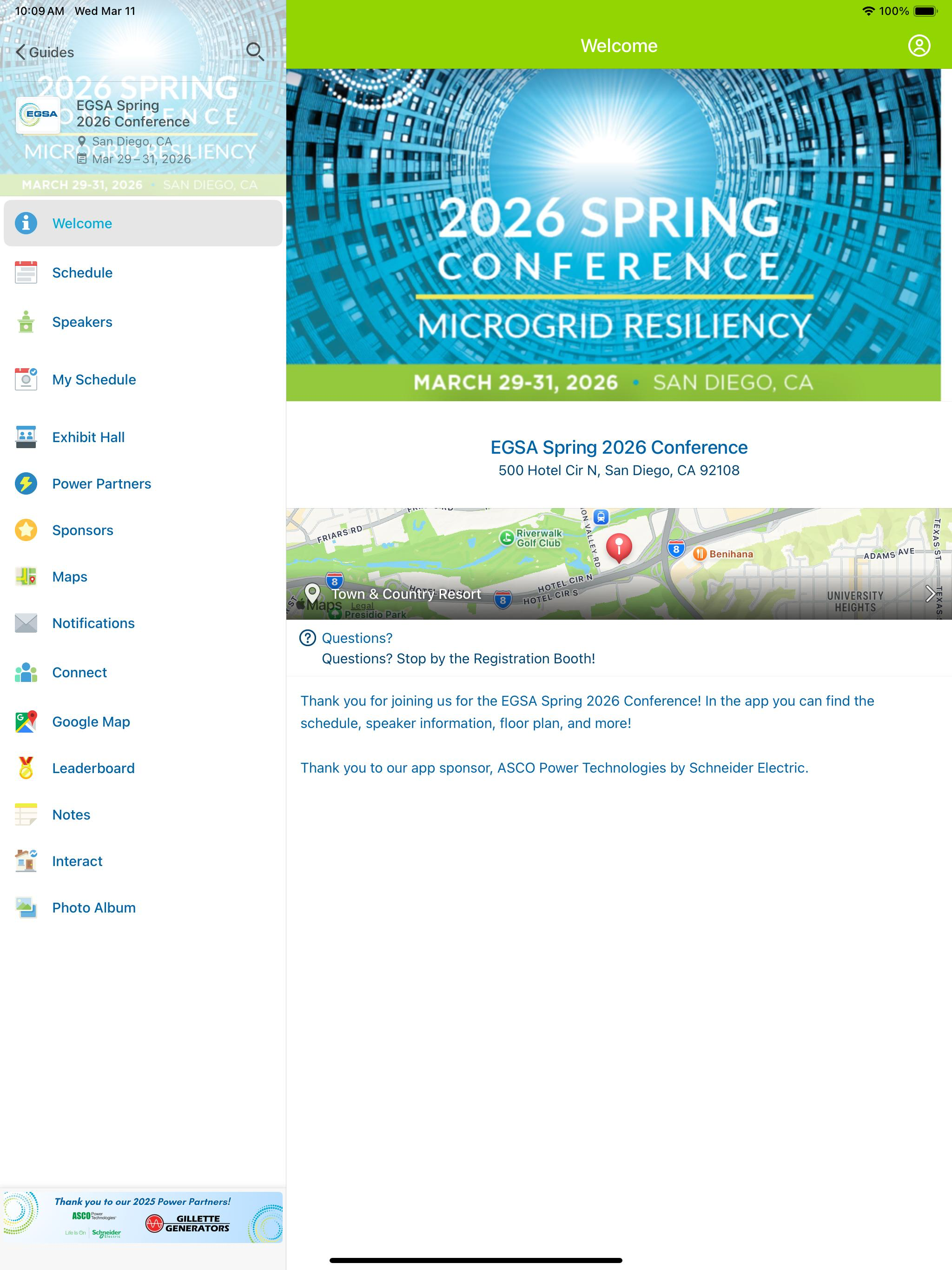Tap the user profile icon
This screenshot has height=1270, width=952.
[919, 46]
